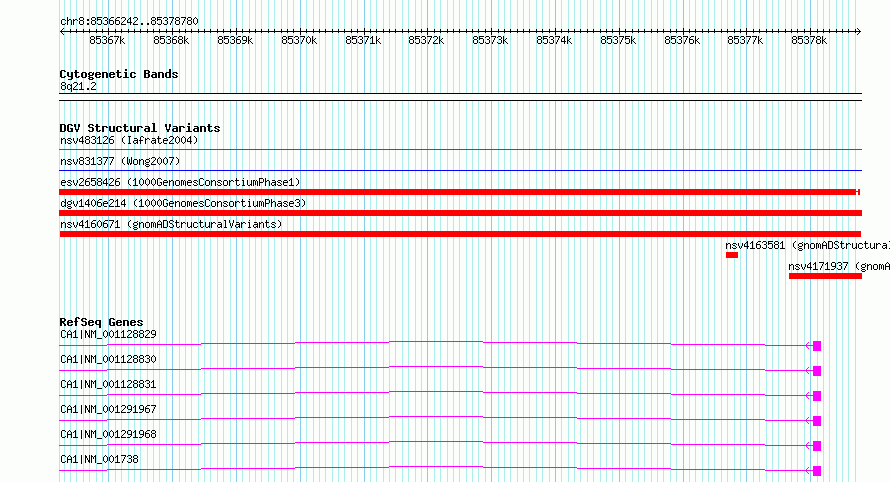890x482 pixels.
Task: Click the 85377k ruler tick label
Action: point(745,40)
